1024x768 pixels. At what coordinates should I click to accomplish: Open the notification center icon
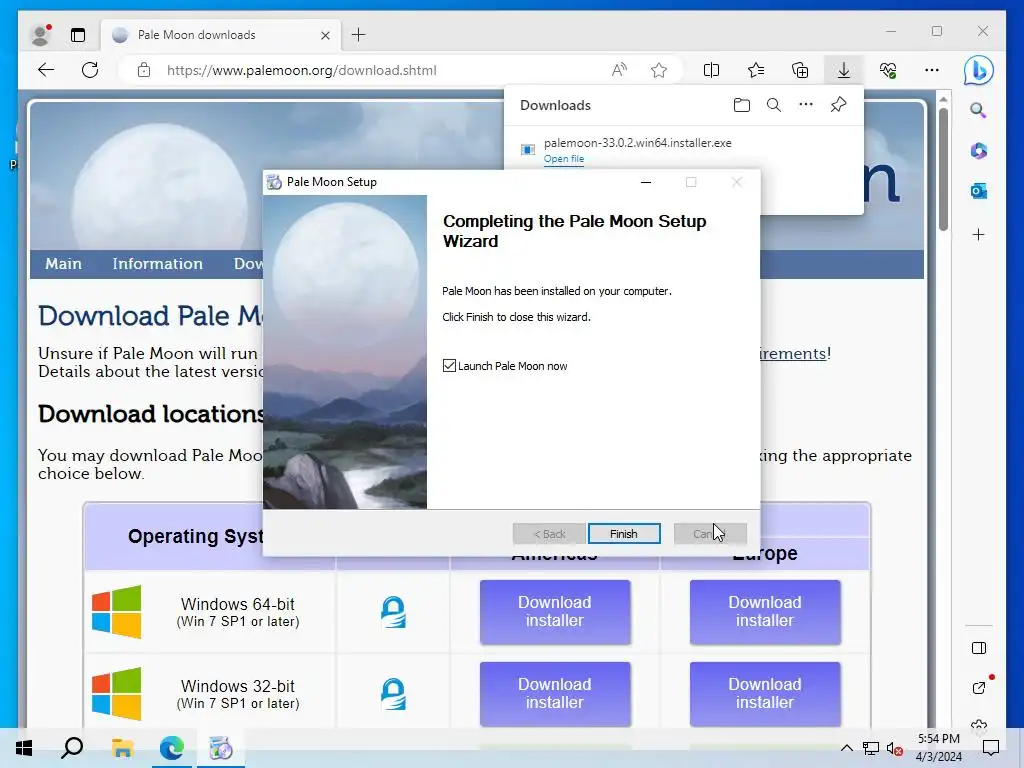pyautogui.click(x=991, y=748)
